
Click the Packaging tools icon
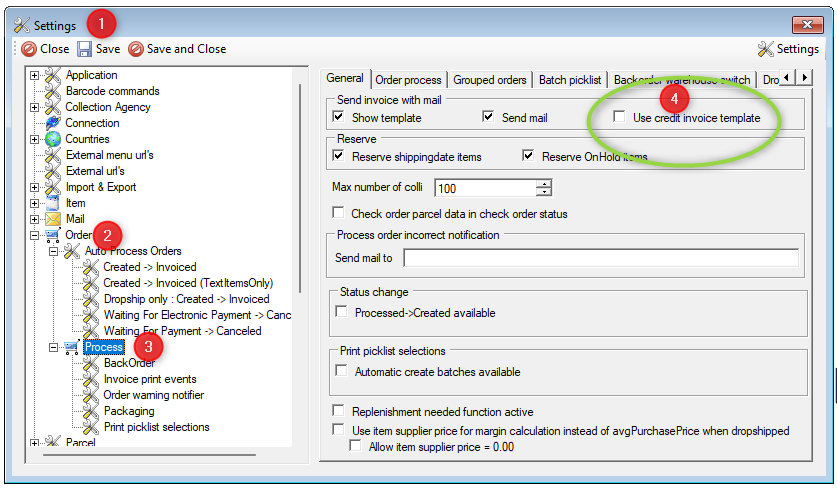91,411
